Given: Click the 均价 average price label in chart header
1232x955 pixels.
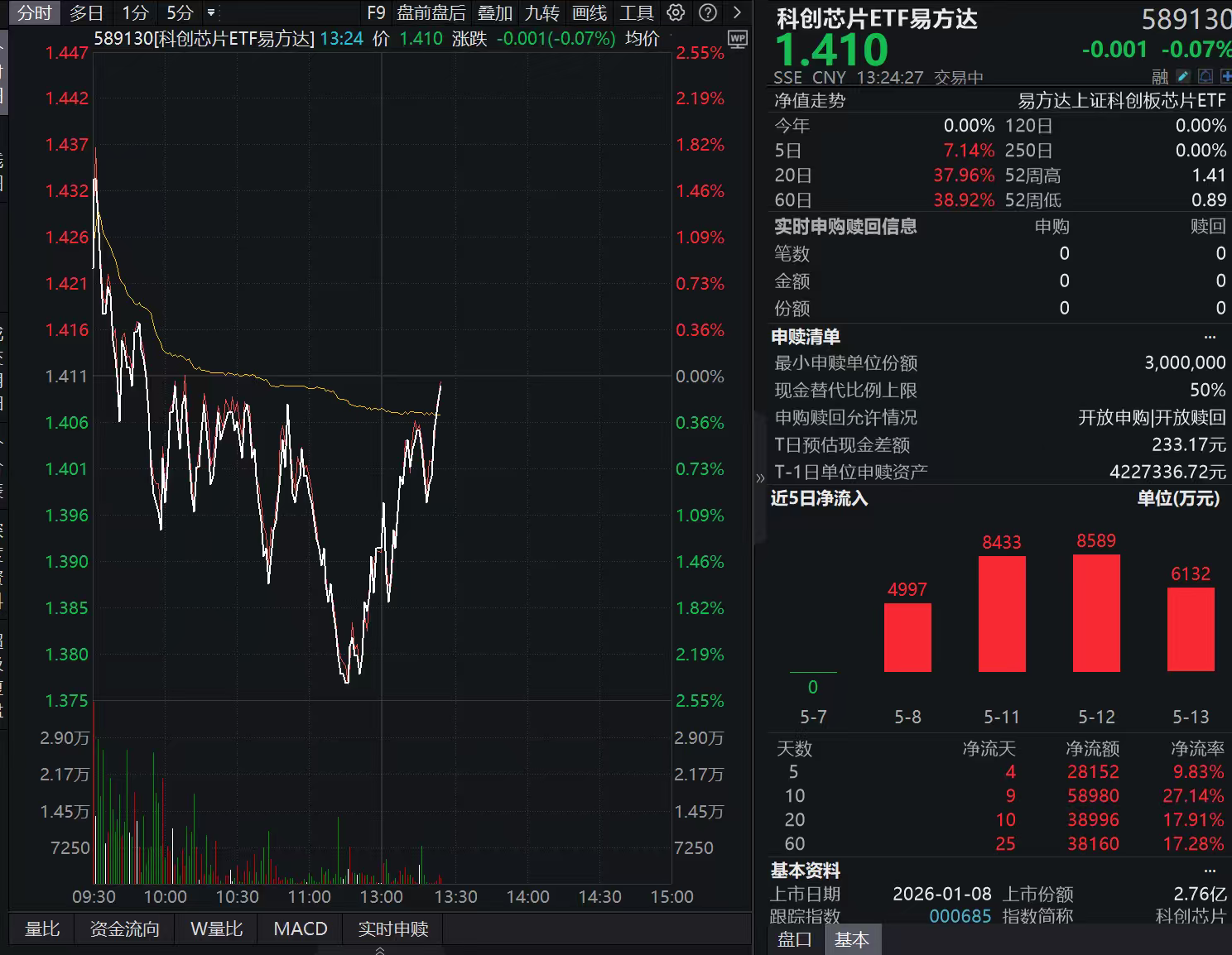Looking at the screenshot, I should (642, 39).
